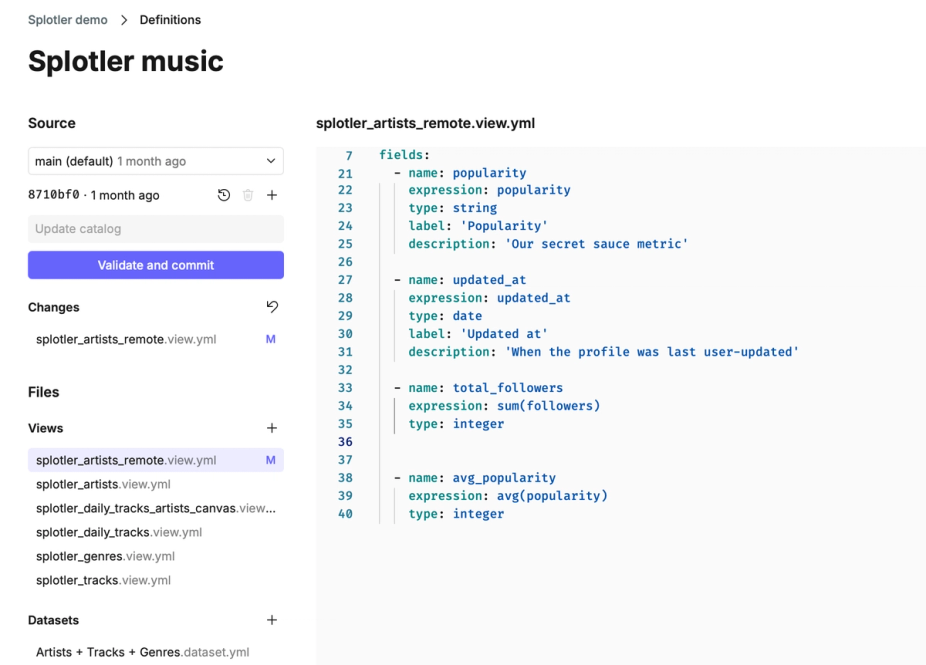Viewport: 926px width, 665px height.
Task: Open the main (default) branch dropdown
Action: click(155, 161)
